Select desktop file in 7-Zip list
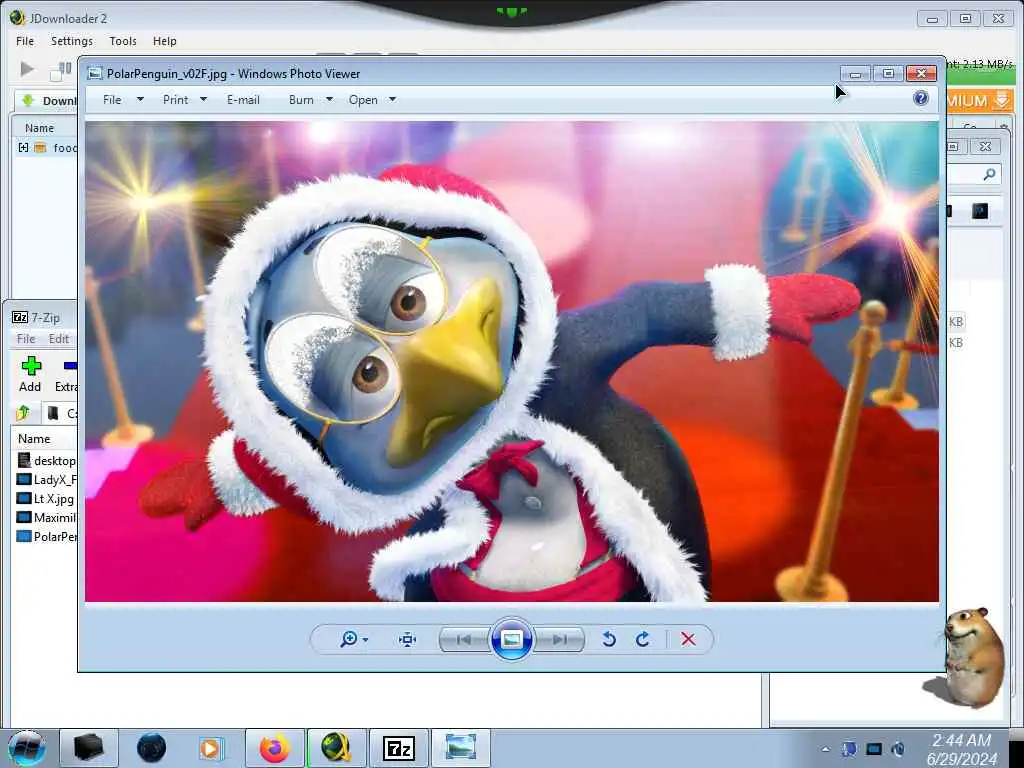The image size is (1024, 768). [46, 460]
